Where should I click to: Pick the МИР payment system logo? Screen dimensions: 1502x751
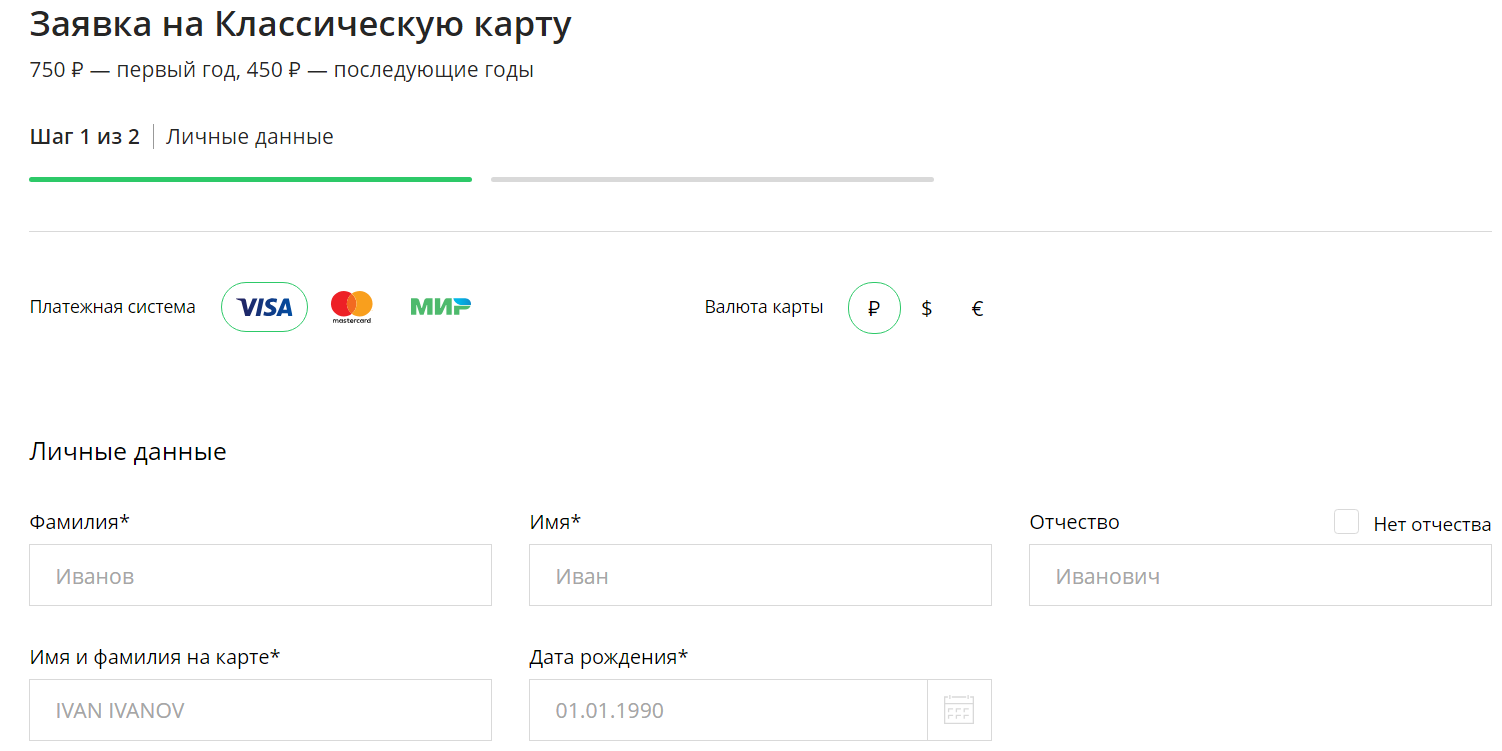(x=440, y=306)
